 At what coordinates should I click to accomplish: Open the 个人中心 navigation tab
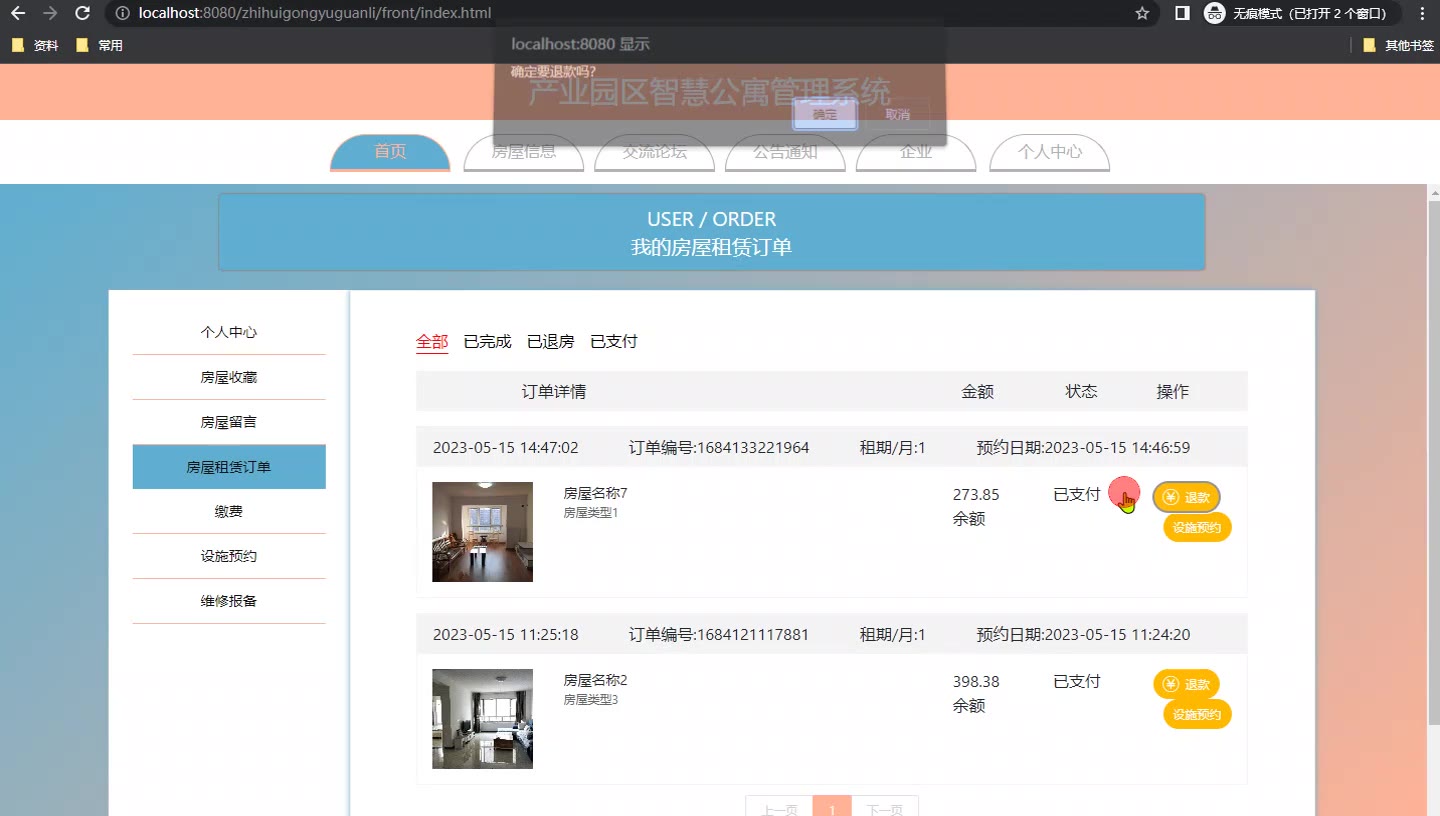(1050, 152)
